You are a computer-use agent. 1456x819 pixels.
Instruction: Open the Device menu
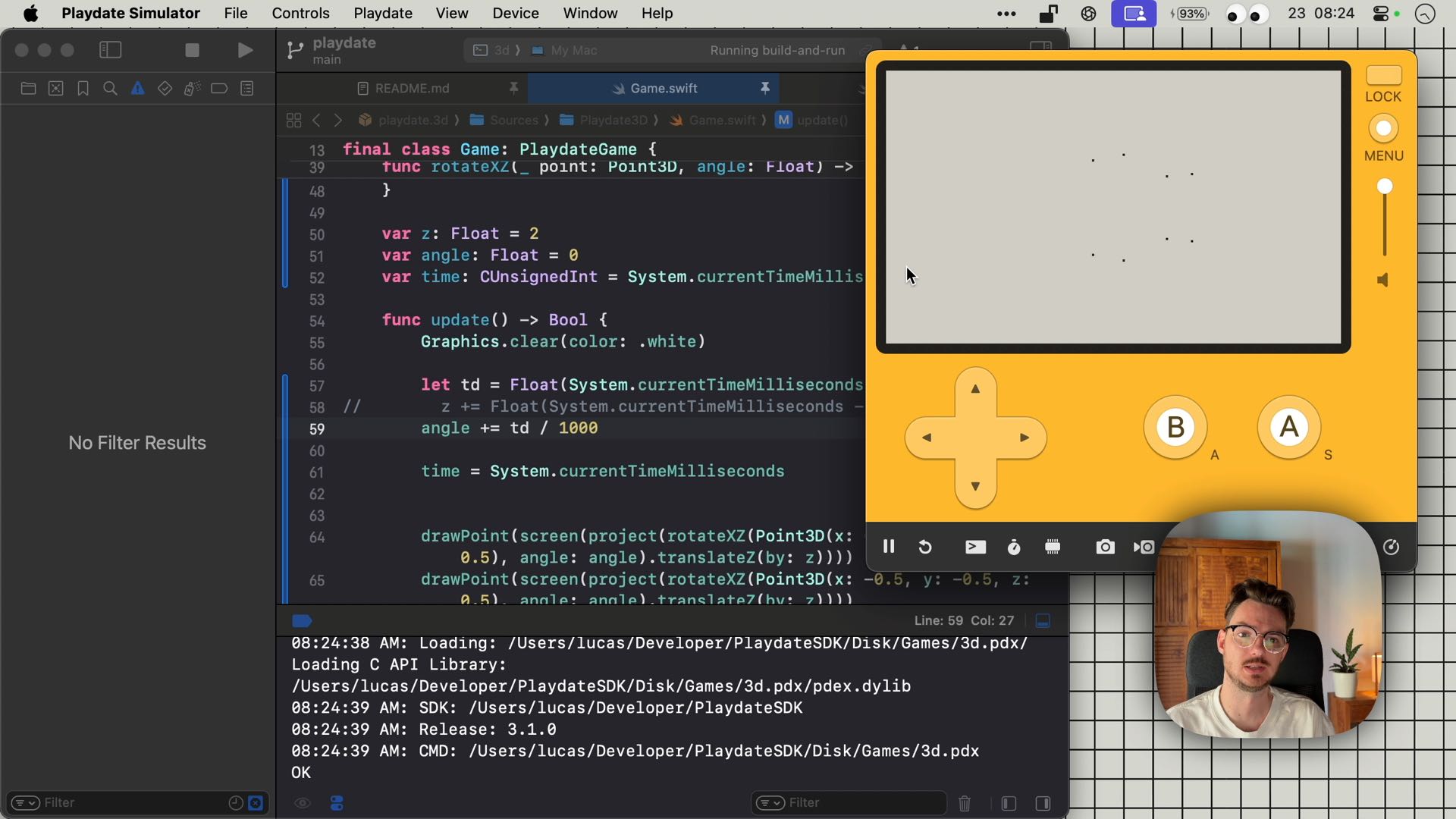(516, 14)
